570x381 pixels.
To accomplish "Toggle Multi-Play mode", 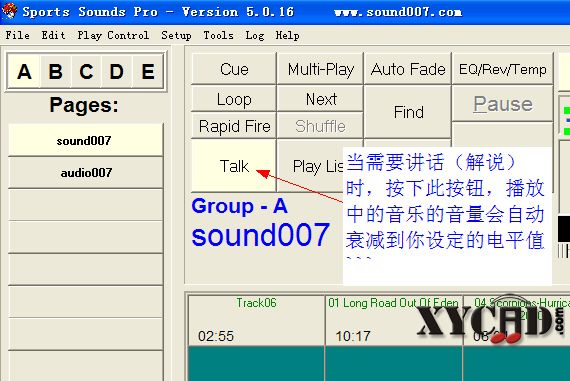I will click(x=321, y=69).
